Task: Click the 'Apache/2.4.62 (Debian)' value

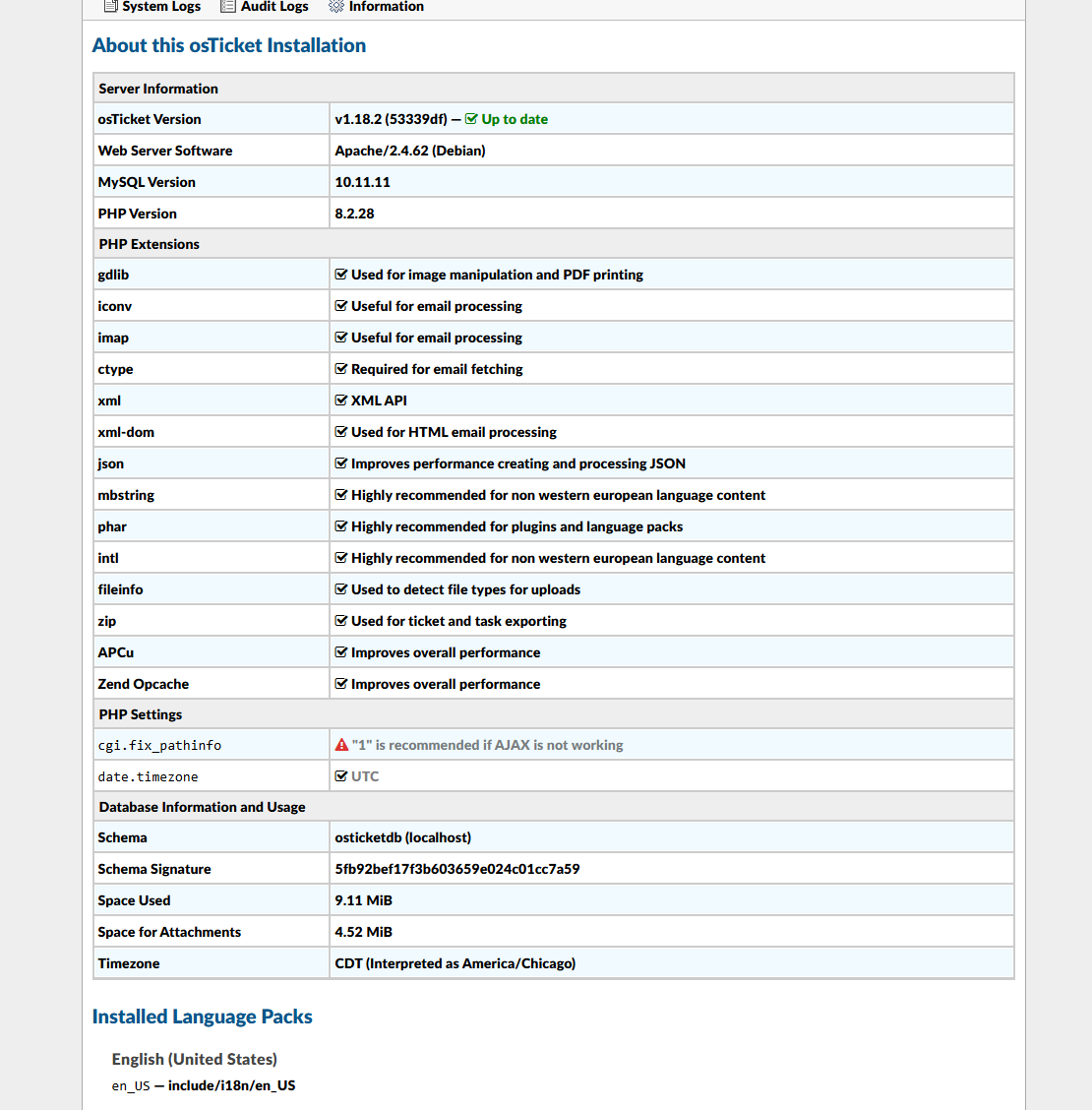Action: click(x=410, y=151)
